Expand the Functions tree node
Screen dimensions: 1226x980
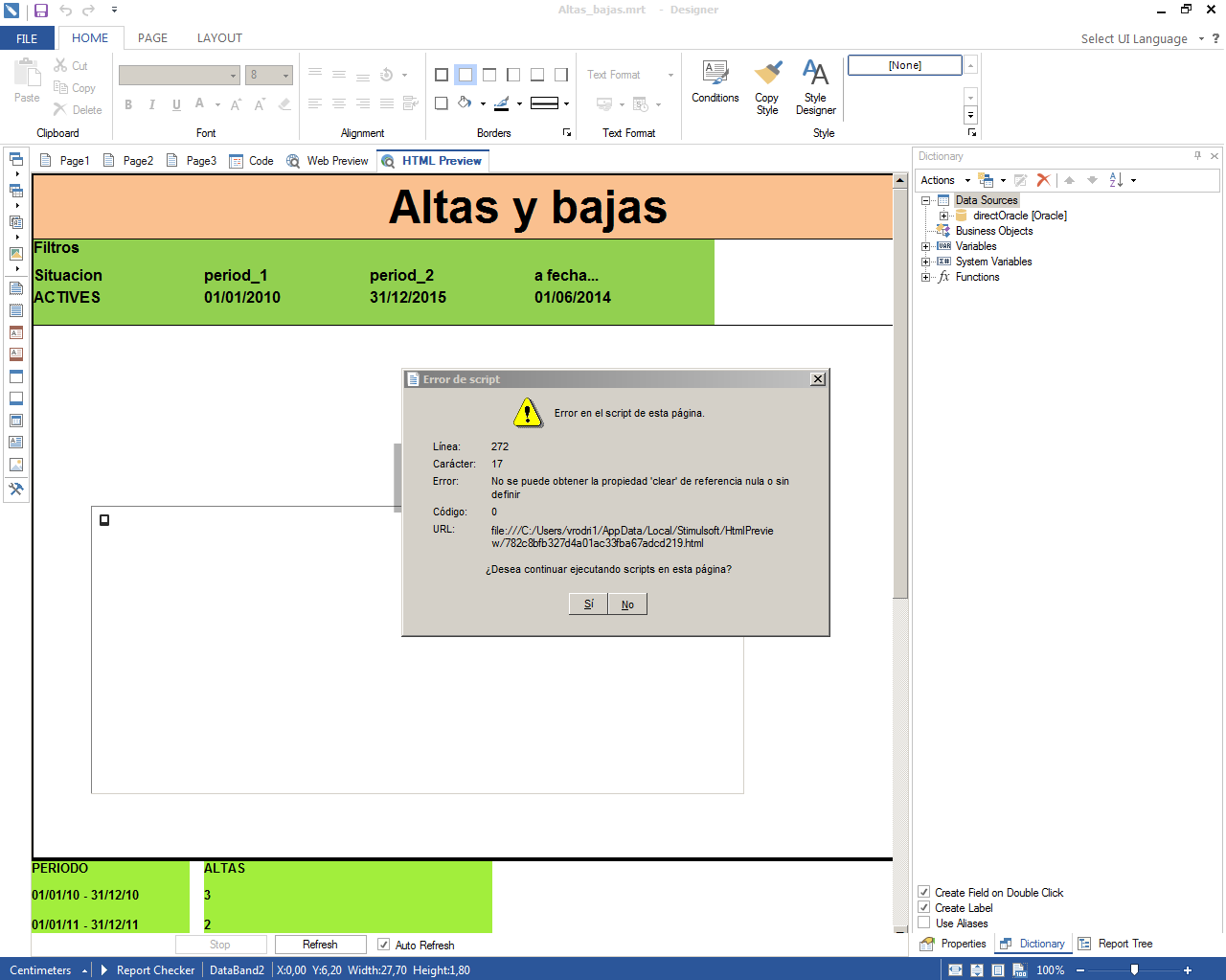click(926, 277)
